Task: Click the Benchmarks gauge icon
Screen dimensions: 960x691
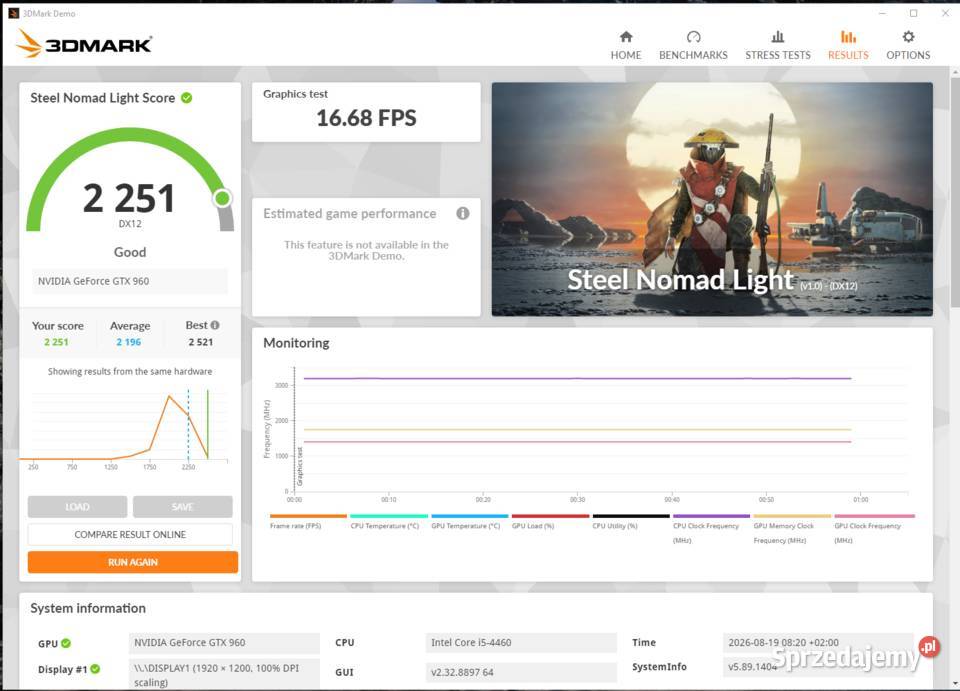Action: [x=693, y=37]
